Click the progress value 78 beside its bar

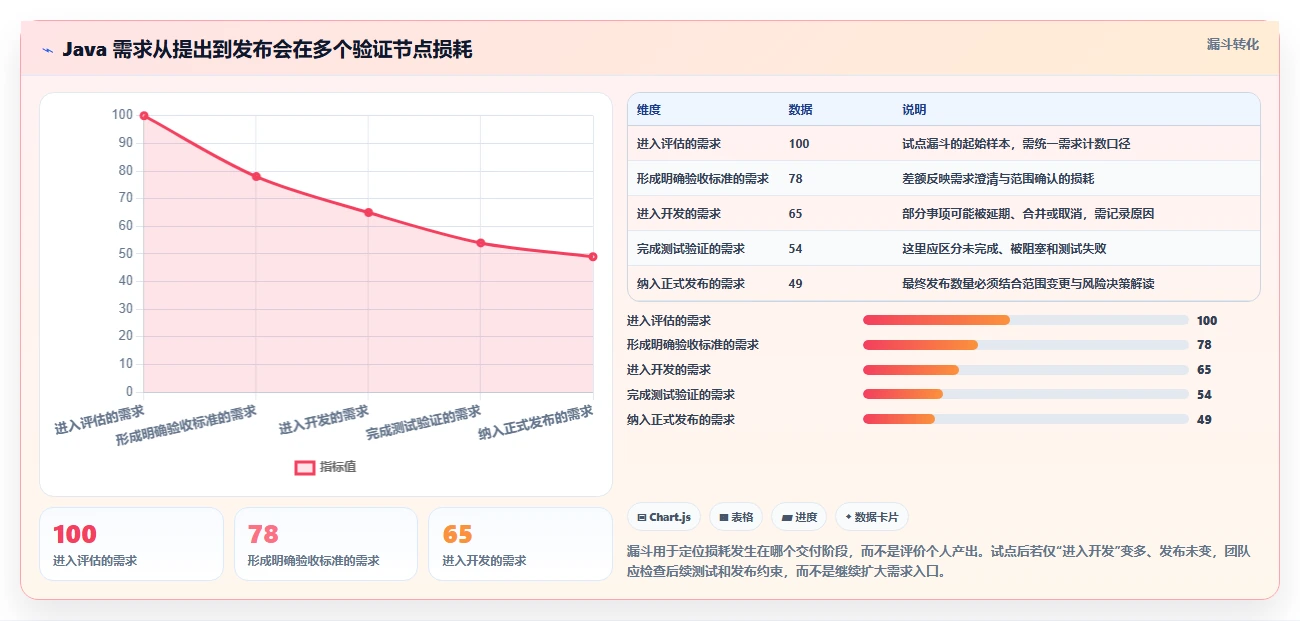[1204, 345]
